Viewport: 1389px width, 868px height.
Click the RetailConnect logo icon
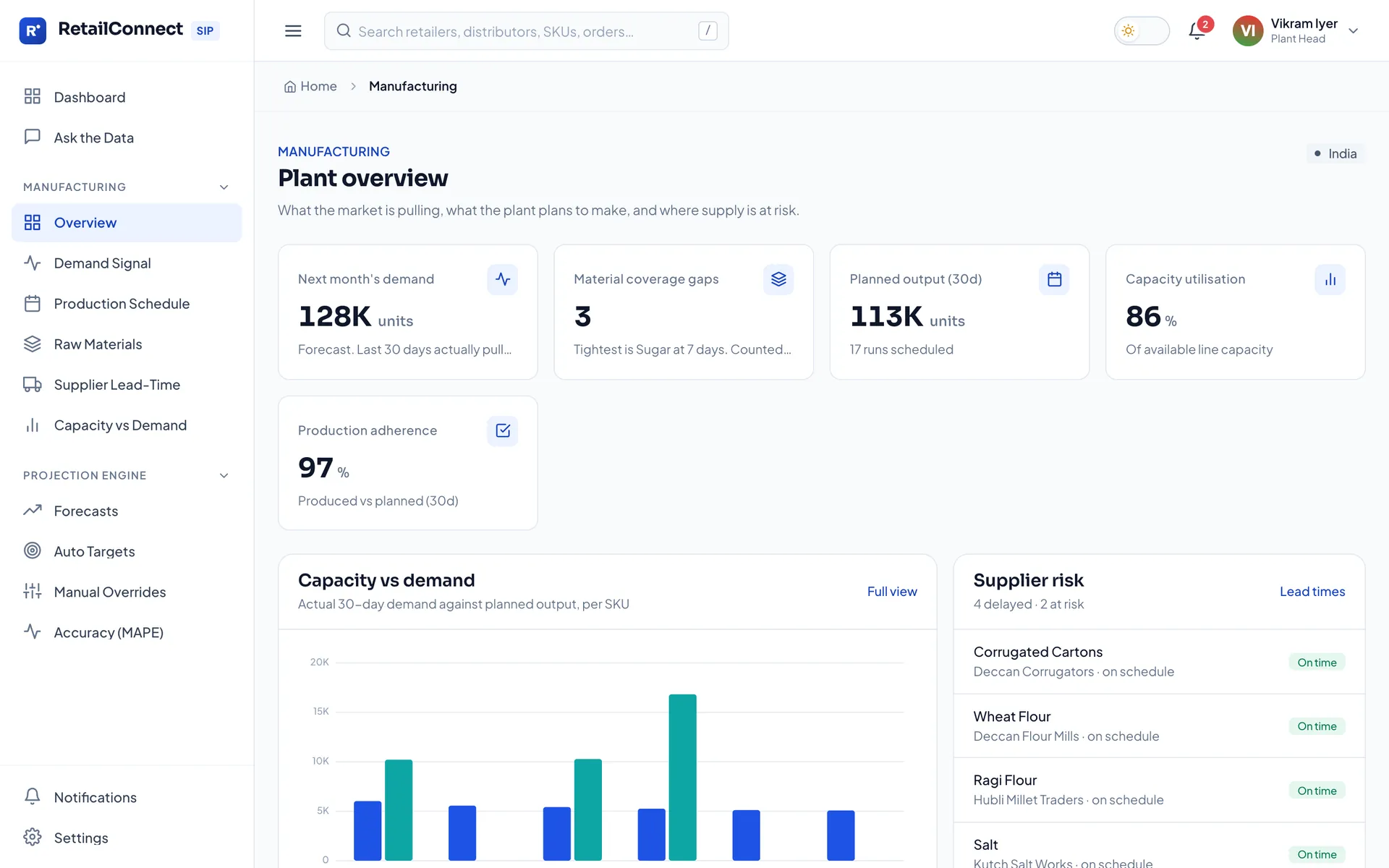click(33, 30)
